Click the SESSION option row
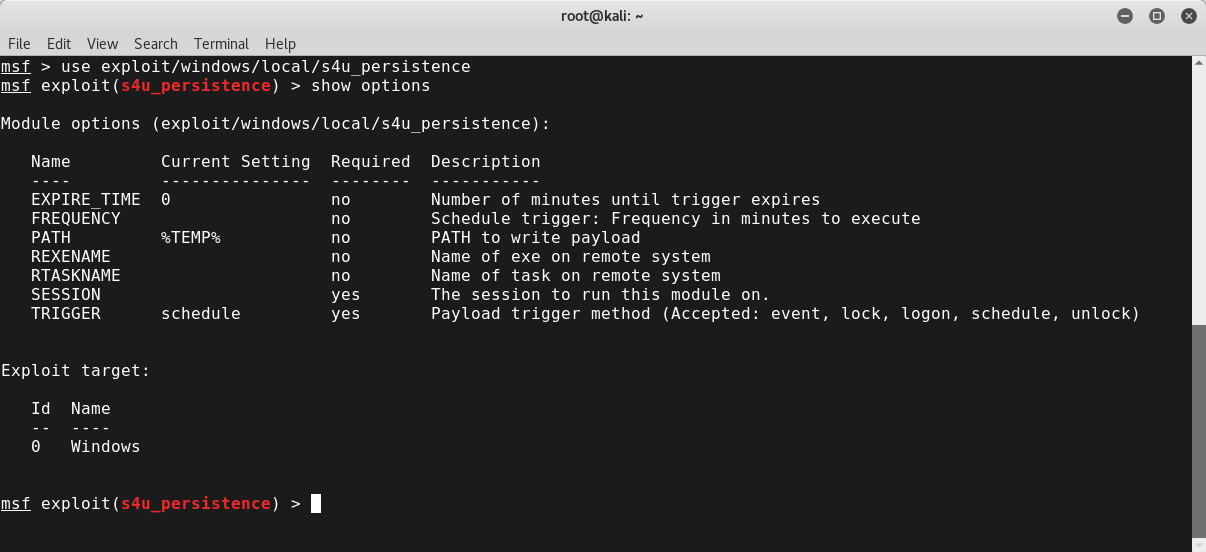Image resolution: width=1206 pixels, height=552 pixels. tap(400, 295)
